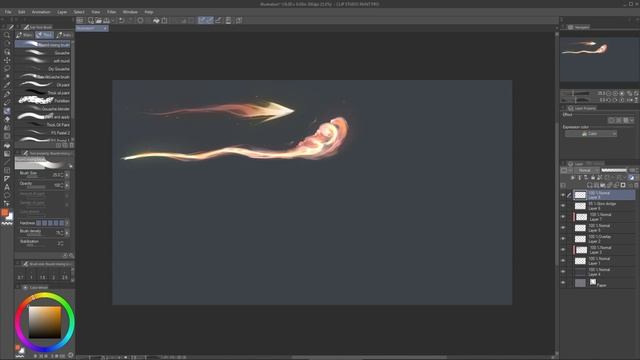640x360 pixels.
Task: Pick a shade in the color wheel square
Action: [44, 322]
